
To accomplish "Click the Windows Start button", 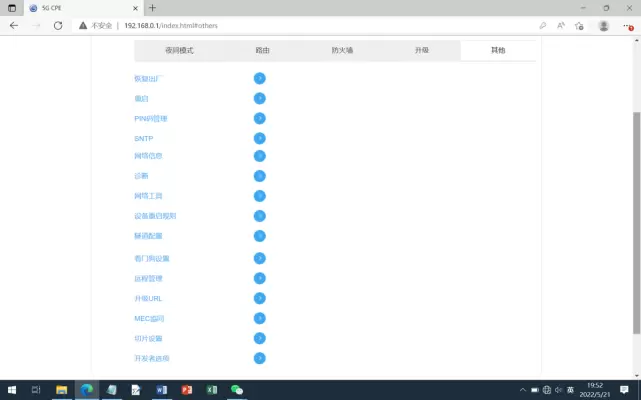I will [x=11, y=390].
